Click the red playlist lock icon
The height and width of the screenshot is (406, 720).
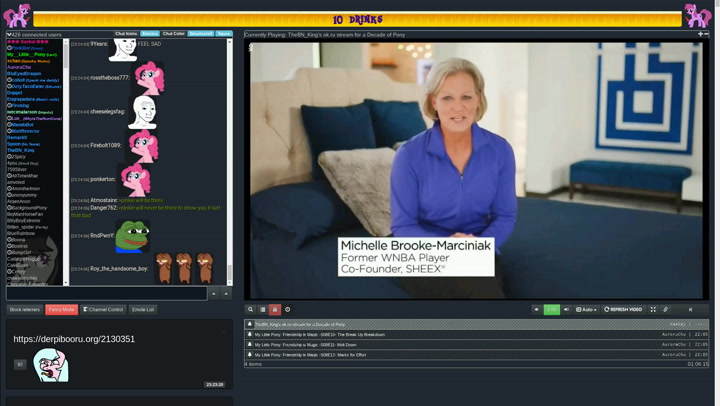[275, 310]
